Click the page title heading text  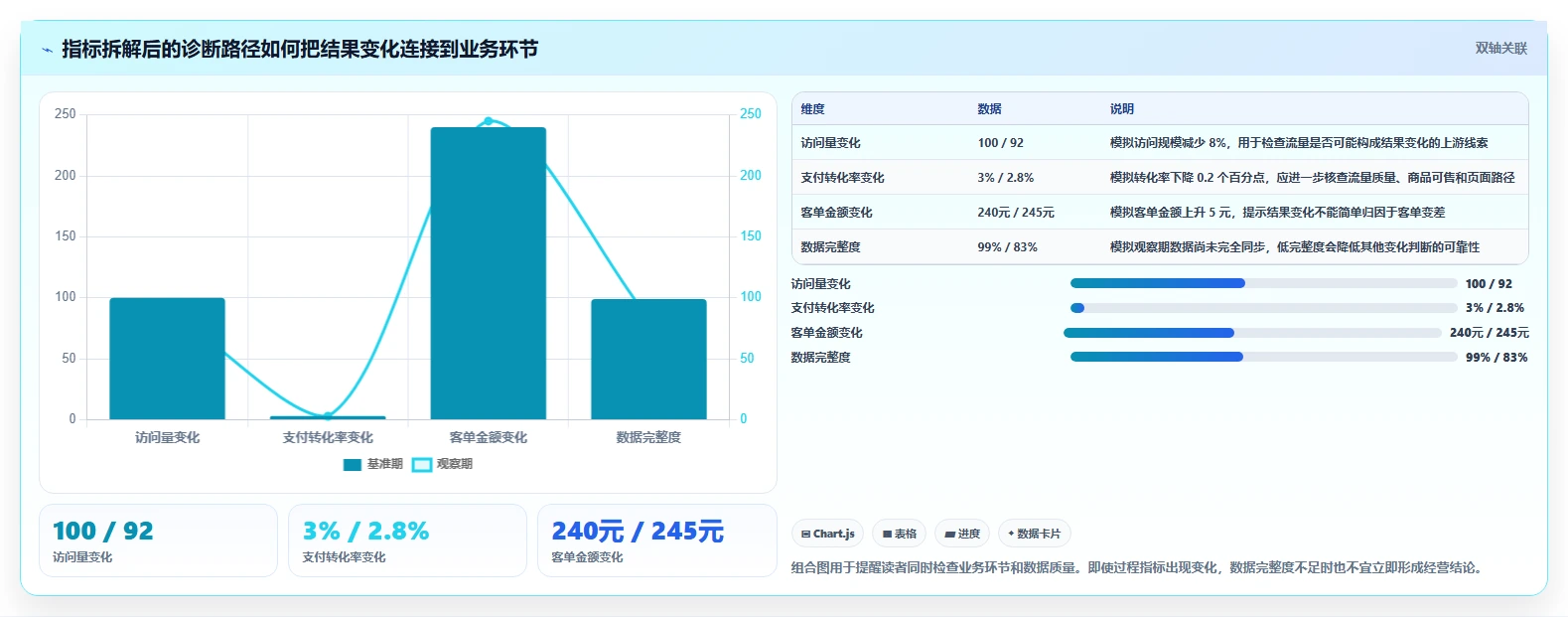(300, 49)
